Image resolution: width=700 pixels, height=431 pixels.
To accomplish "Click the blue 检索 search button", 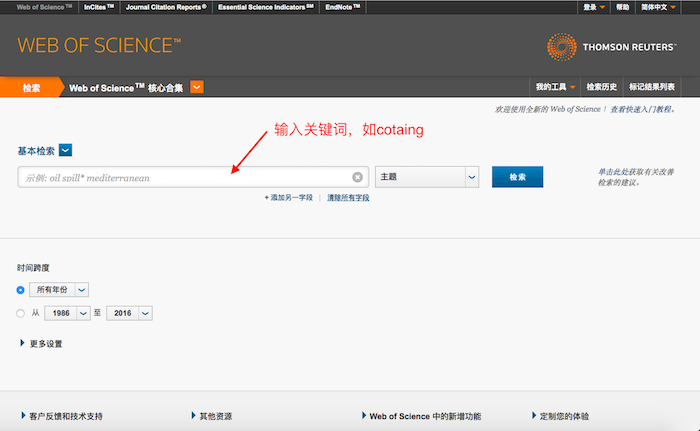I will [x=517, y=177].
